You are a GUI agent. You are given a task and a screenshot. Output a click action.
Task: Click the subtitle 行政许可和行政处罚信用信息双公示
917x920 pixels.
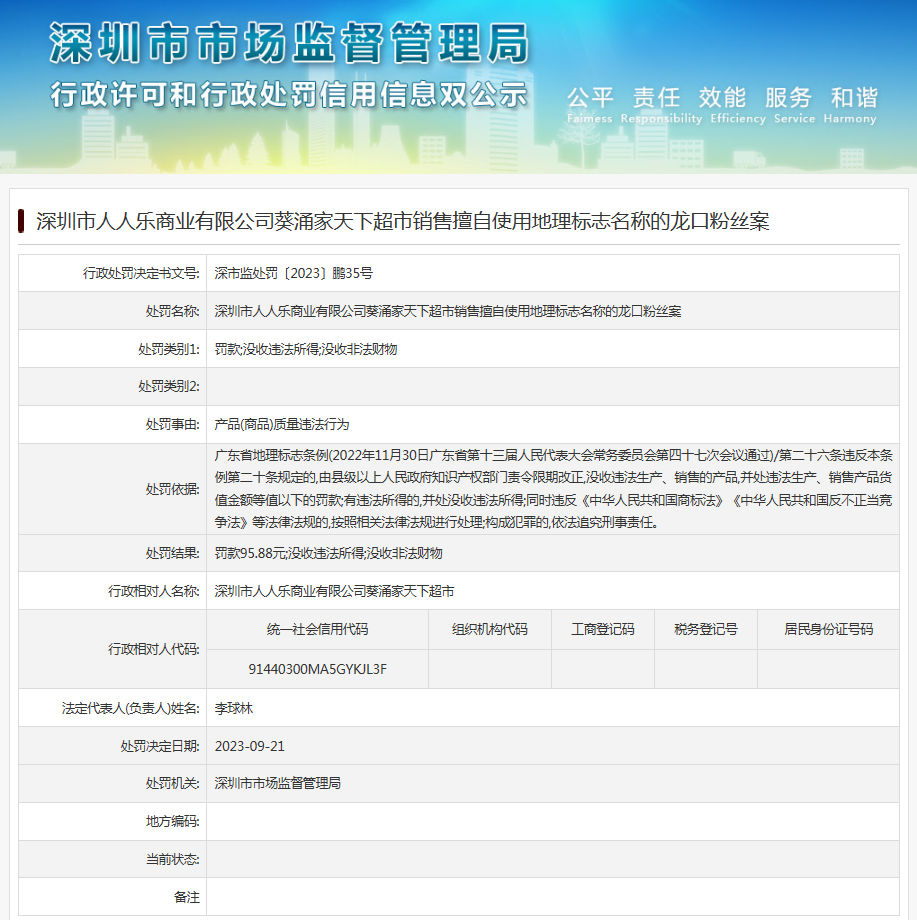(x=288, y=95)
